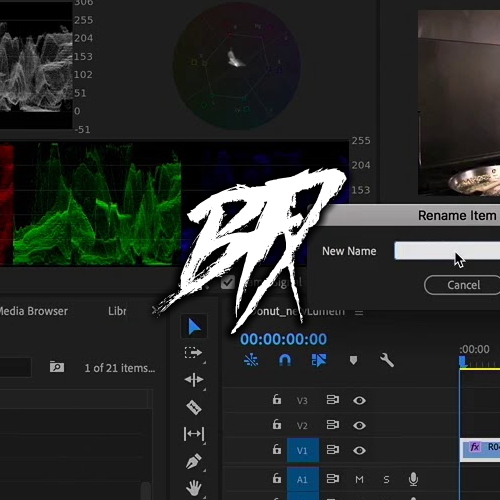
Task: Click the '1 of 21 items' text
Action: [x=120, y=368]
